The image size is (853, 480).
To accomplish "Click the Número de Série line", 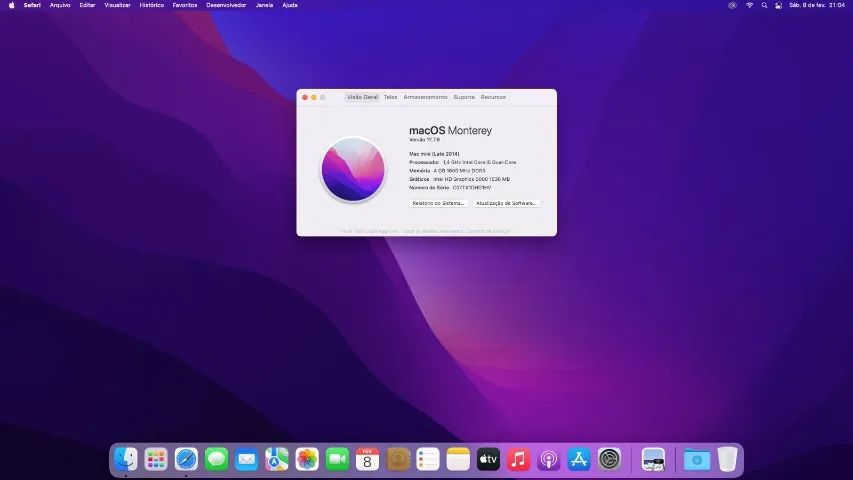I will (x=450, y=187).
